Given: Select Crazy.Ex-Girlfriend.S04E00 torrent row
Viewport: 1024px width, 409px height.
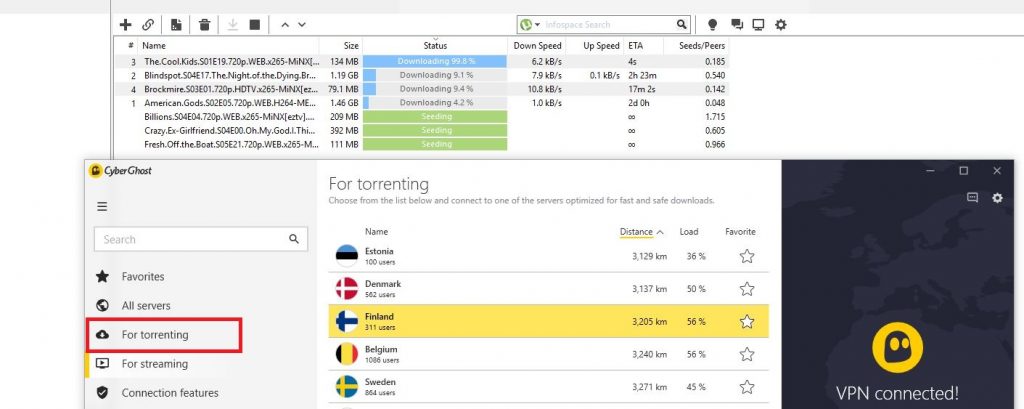Looking at the screenshot, I should pyautogui.click(x=422, y=130).
